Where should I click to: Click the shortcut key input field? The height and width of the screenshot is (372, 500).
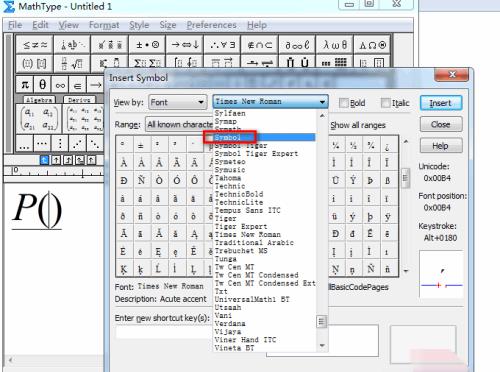click(164, 333)
